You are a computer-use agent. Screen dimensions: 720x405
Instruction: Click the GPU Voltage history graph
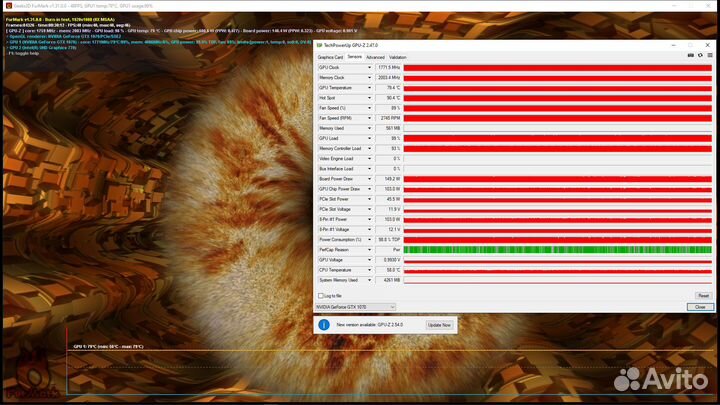[x=557, y=259]
